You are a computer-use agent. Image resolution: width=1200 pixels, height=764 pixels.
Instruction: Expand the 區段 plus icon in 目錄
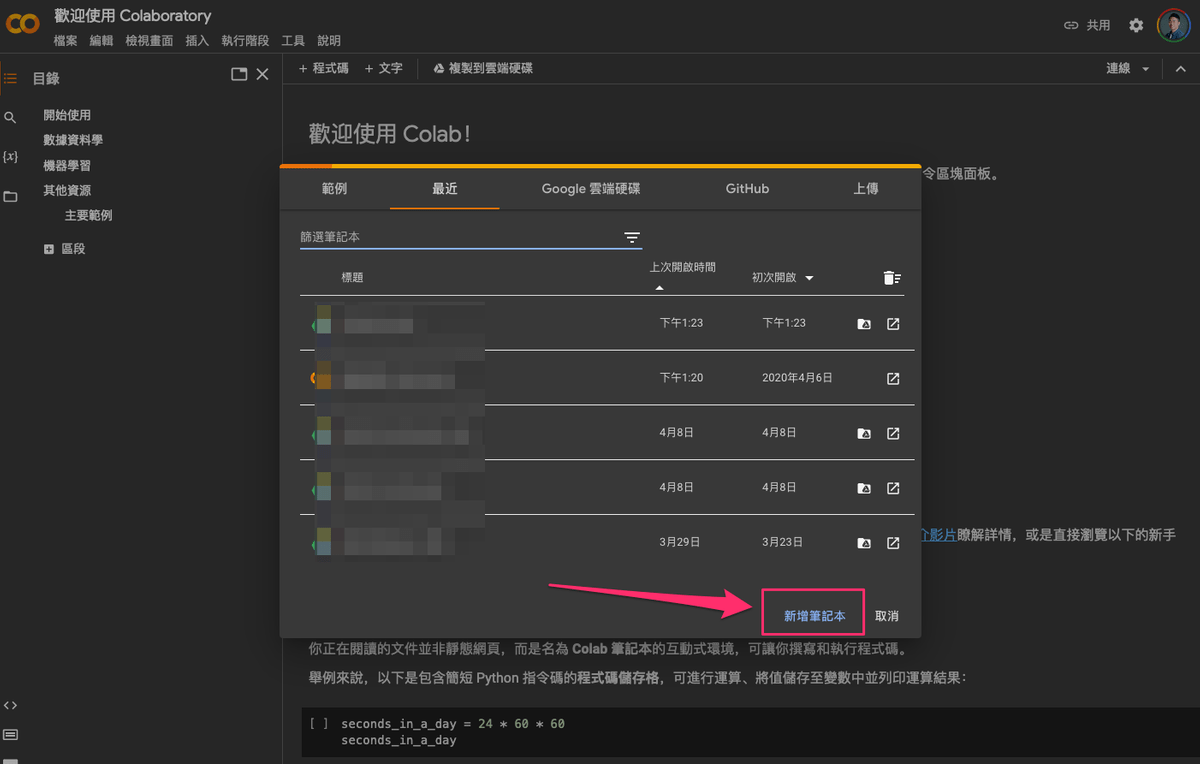pyautogui.click(x=49, y=249)
